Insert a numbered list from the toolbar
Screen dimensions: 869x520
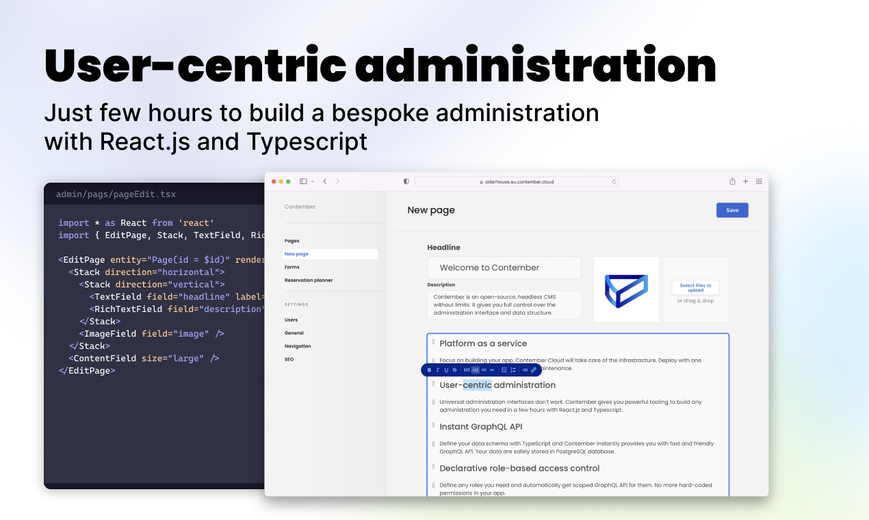point(513,370)
